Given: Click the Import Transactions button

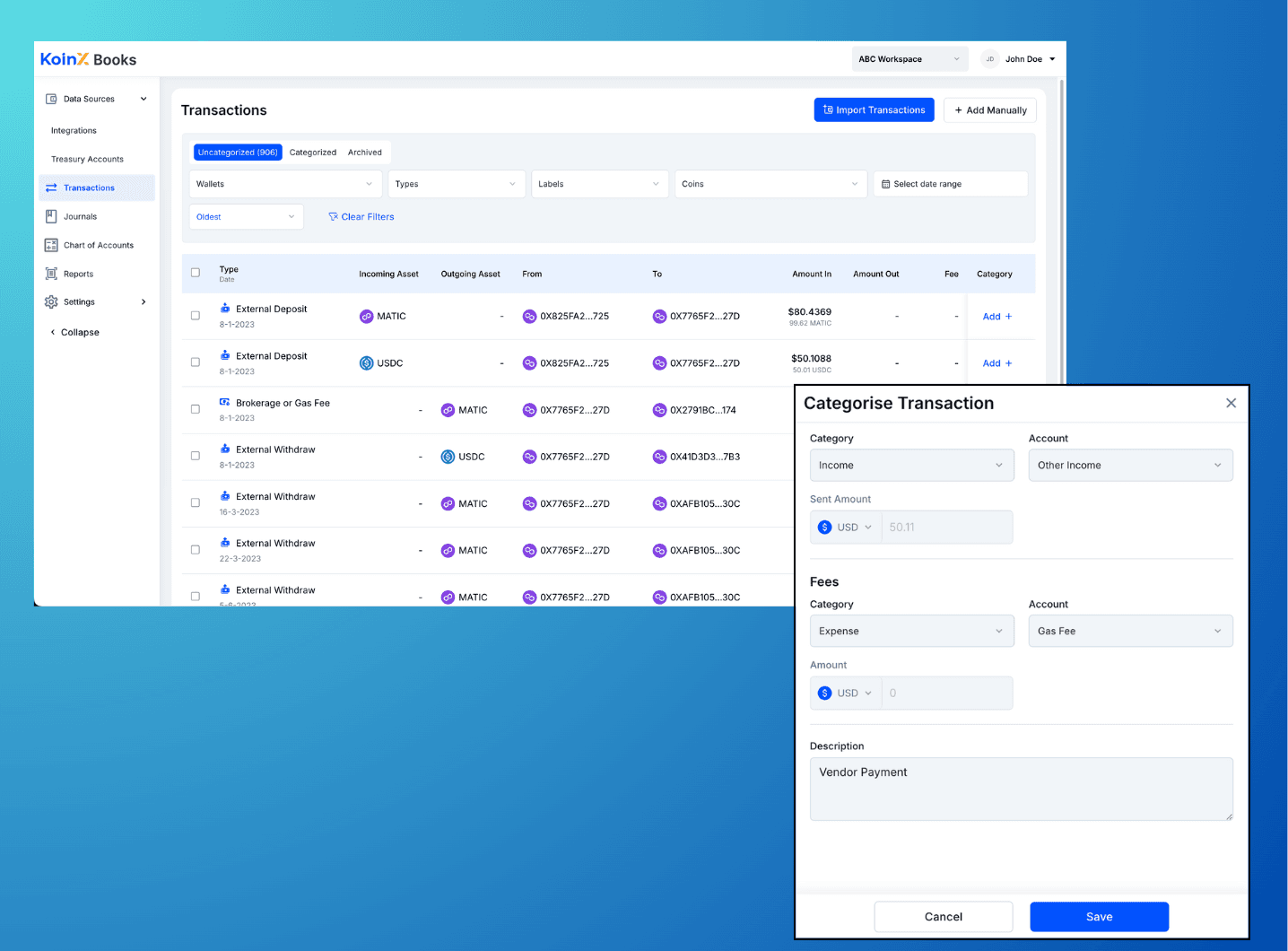Looking at the screenshot, I should 874,110.
